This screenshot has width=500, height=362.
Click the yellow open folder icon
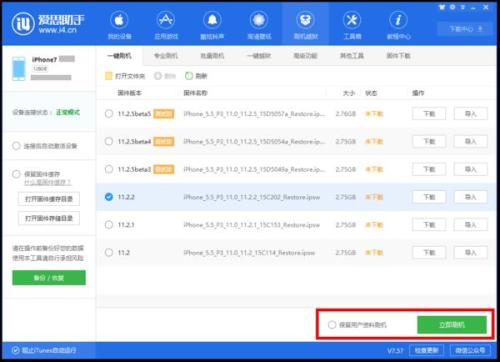click(x=108, y=76)
